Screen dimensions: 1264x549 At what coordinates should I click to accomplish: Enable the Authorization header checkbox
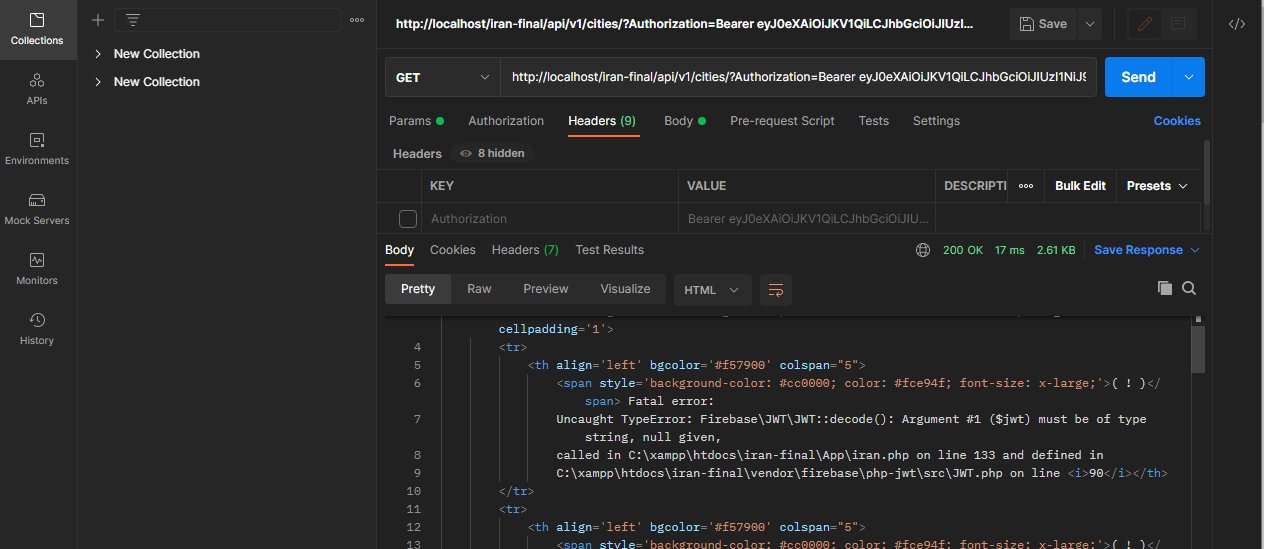click(408, 218)
